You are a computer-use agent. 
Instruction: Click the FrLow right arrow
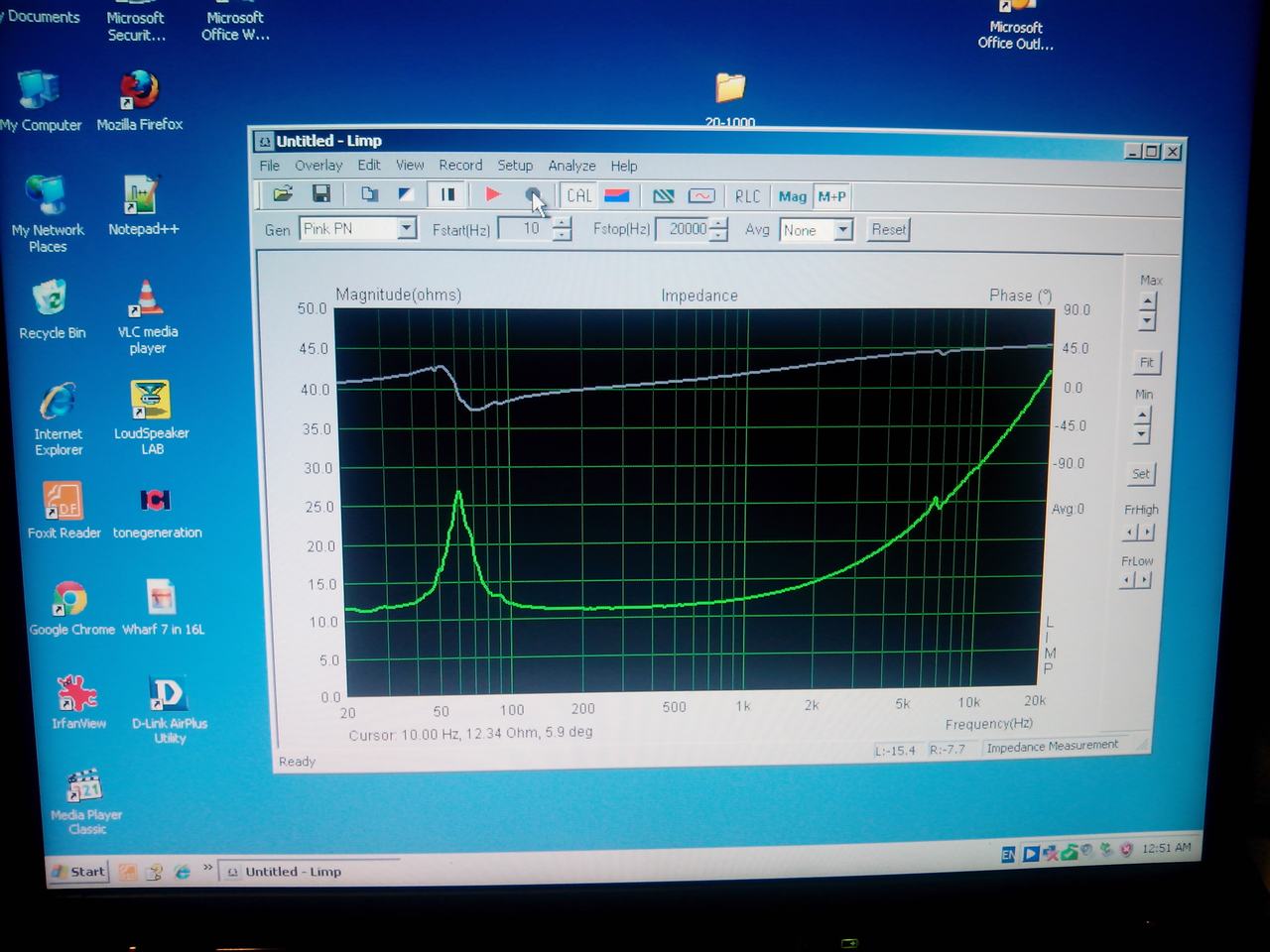pos(1143,580)
